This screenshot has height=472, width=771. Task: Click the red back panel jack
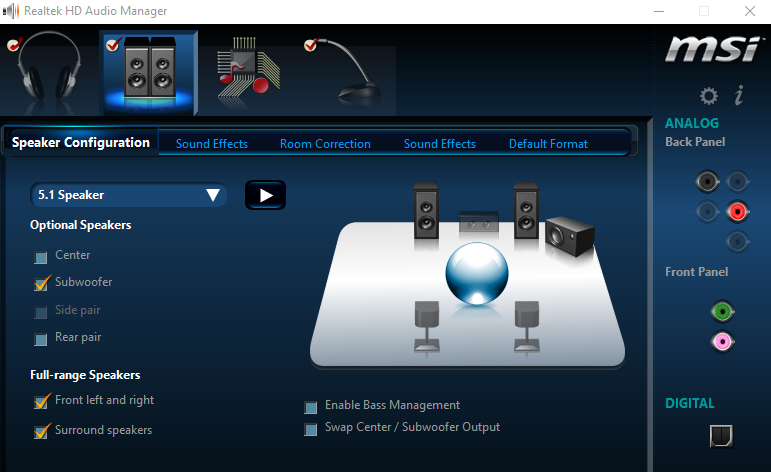[737, 211]
